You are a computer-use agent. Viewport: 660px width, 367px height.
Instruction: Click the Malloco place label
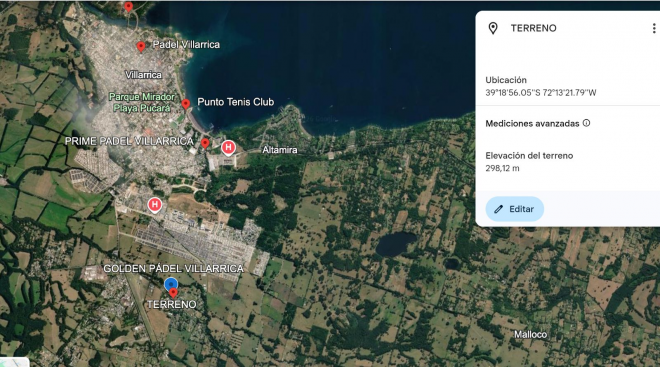(530, 335)
